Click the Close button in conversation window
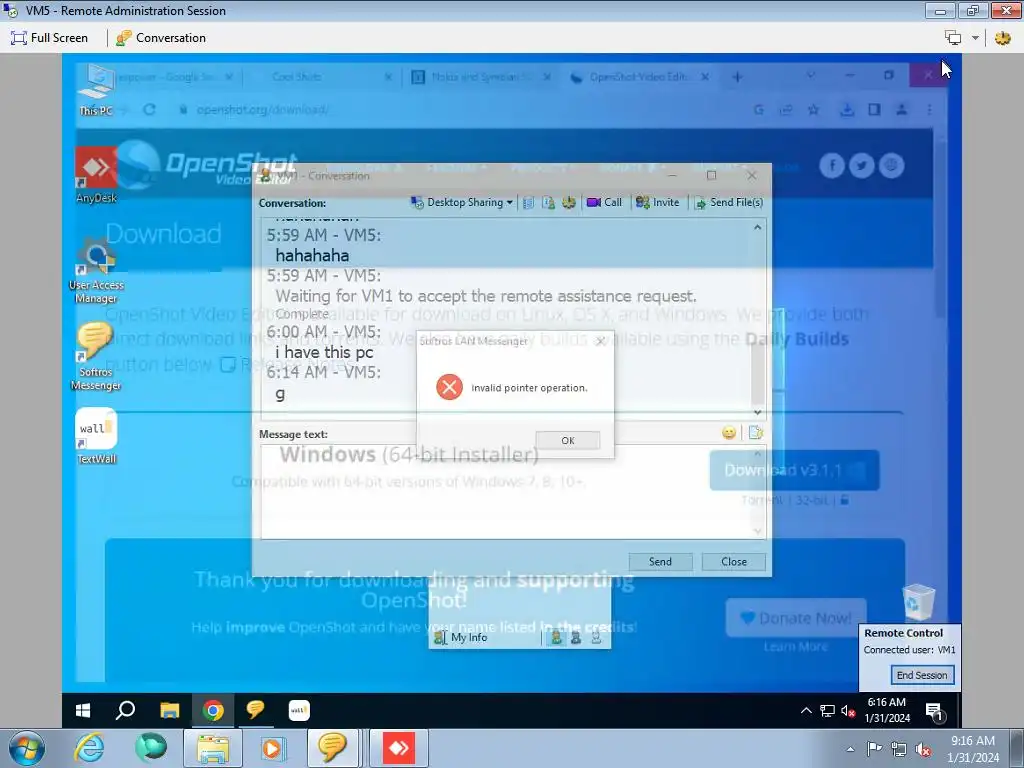This screenshot has height=768, width=1024. coord(733,562)
